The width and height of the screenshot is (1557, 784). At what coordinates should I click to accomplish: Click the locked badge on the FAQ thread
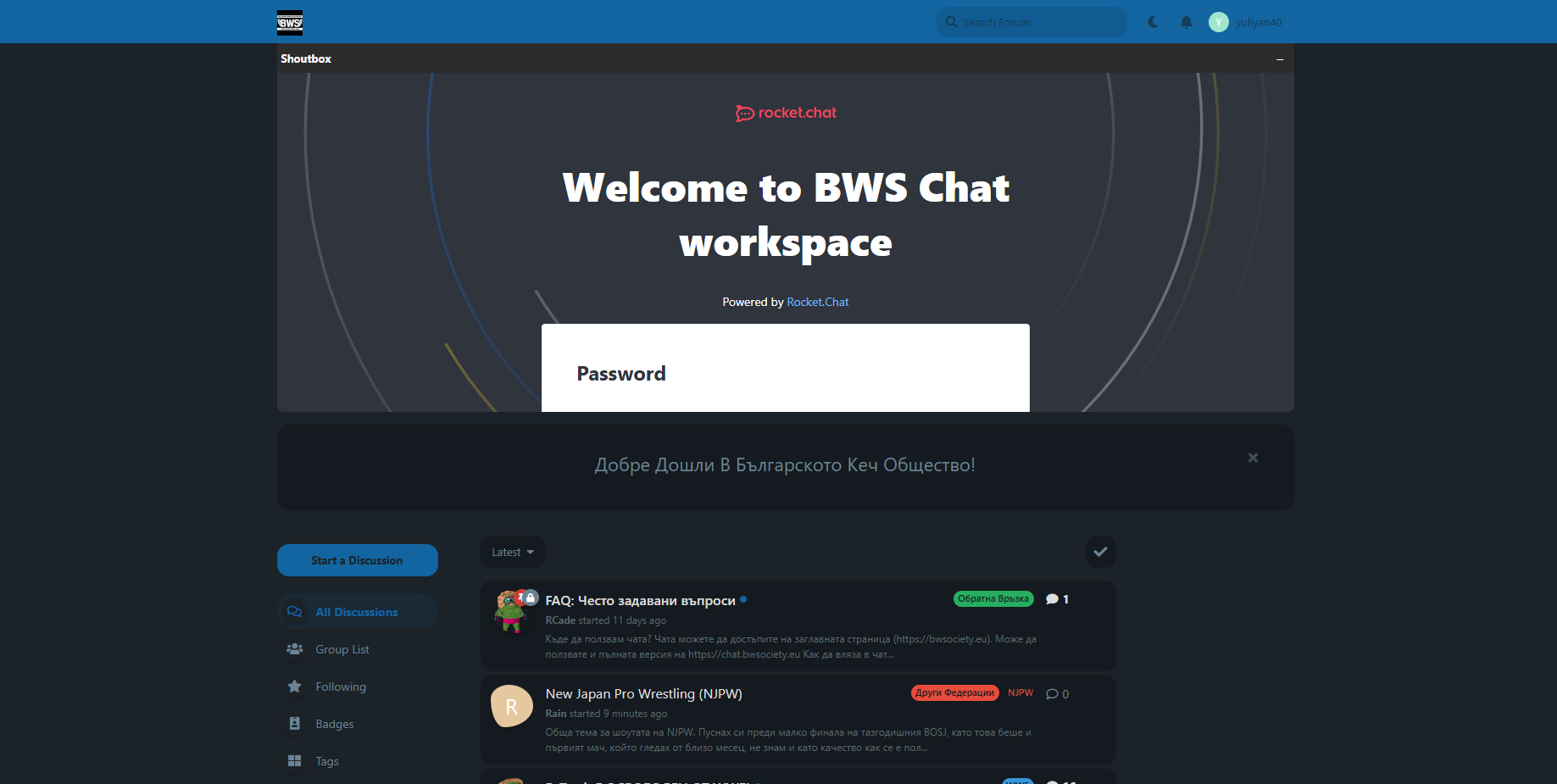pyautogui.click(x=531, y=598)
